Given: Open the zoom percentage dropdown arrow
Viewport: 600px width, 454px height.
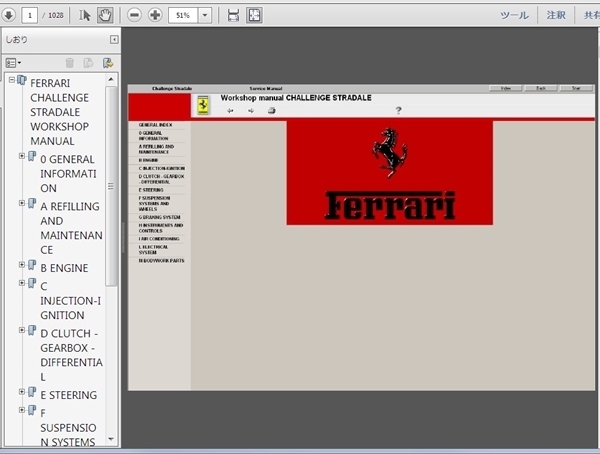Looking at the screenshot, I should pos(205,15).
